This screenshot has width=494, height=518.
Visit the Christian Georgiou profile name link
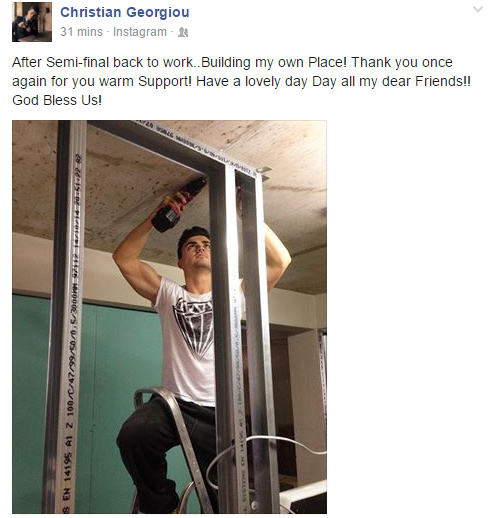[125, 12]
